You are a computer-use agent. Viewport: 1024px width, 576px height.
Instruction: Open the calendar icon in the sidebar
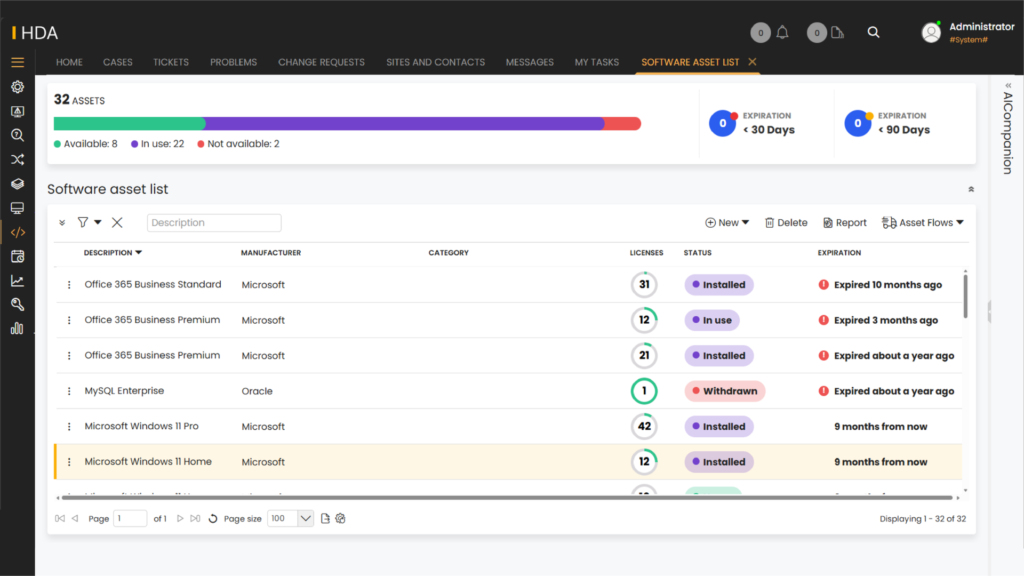click(x=18, y=257)
